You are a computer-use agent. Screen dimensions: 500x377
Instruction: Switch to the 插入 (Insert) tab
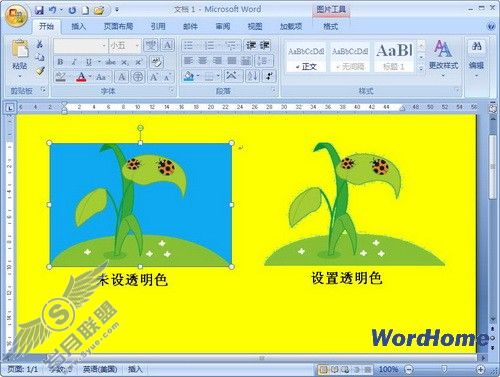pos(79,26)
